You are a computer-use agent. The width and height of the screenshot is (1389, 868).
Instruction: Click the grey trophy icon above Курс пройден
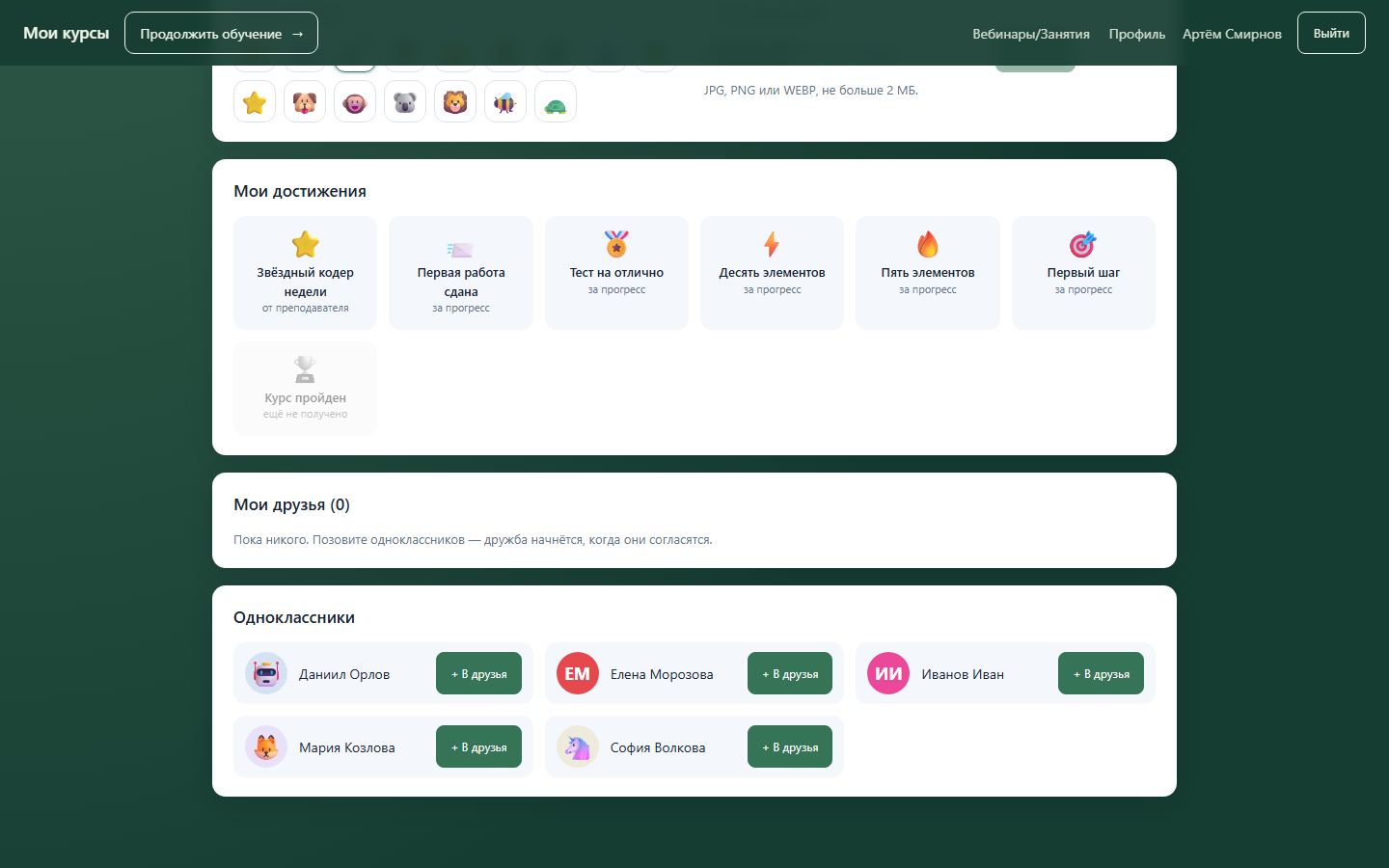[x=305, y=369]
